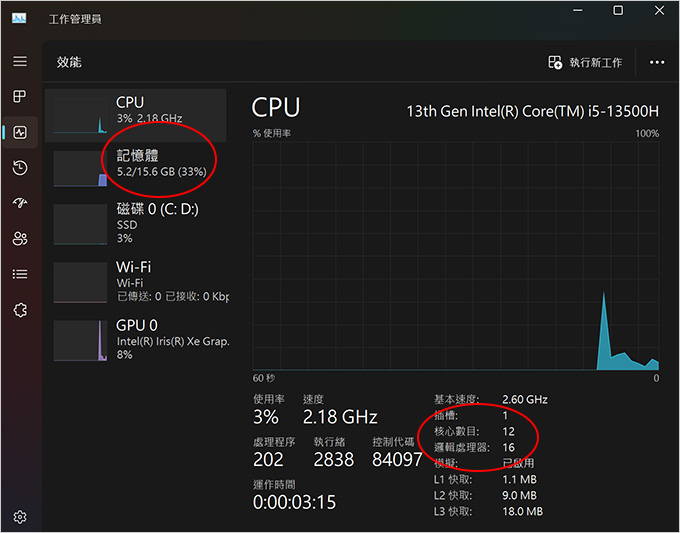Image resolution: width=680 pixels, height=533 pixels.
Task: Click the Intel(R) Iris(R) Xe GPU label
Action: coord(173,341)
